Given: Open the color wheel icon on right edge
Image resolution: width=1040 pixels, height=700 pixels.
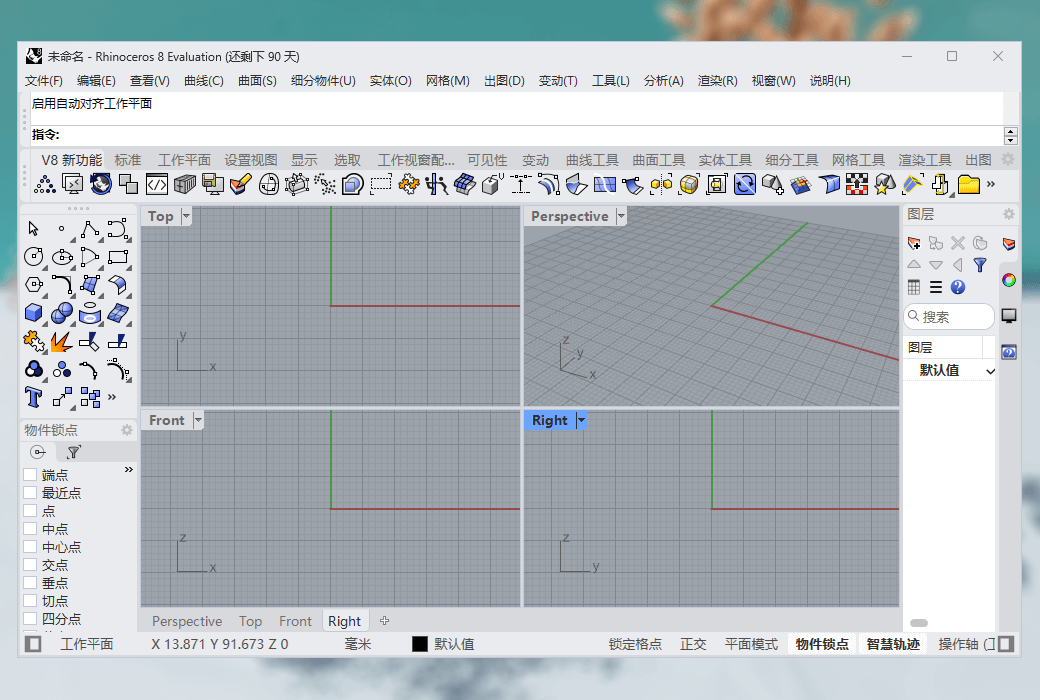Looking at the screenshot, I should pyautogui.click(x=1009, y=280).
